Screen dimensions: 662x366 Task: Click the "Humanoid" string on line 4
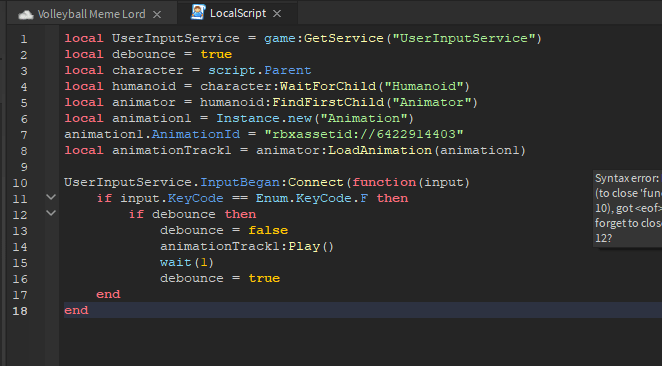(x=423, y=86)
